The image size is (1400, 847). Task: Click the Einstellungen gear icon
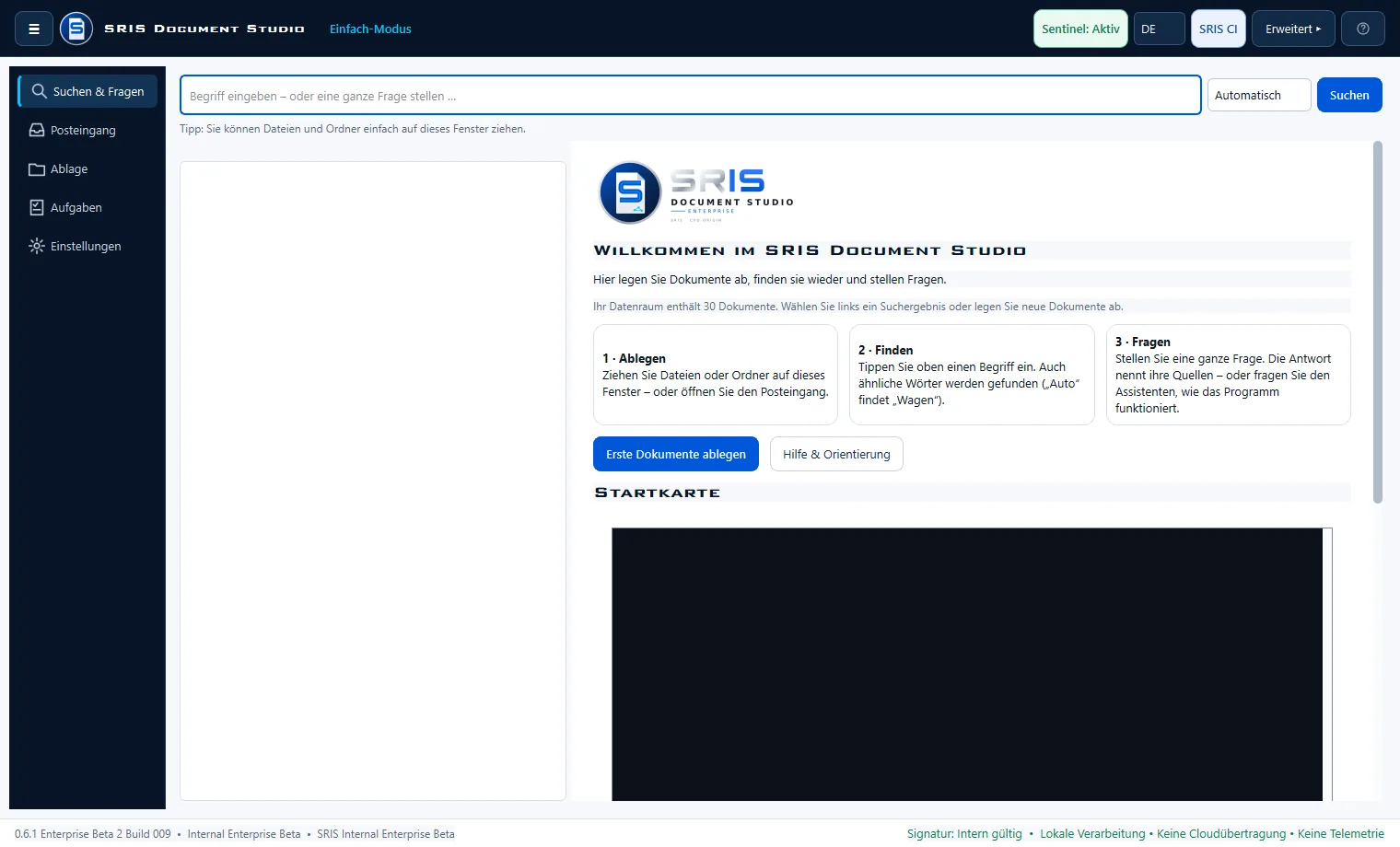[37, 246]
